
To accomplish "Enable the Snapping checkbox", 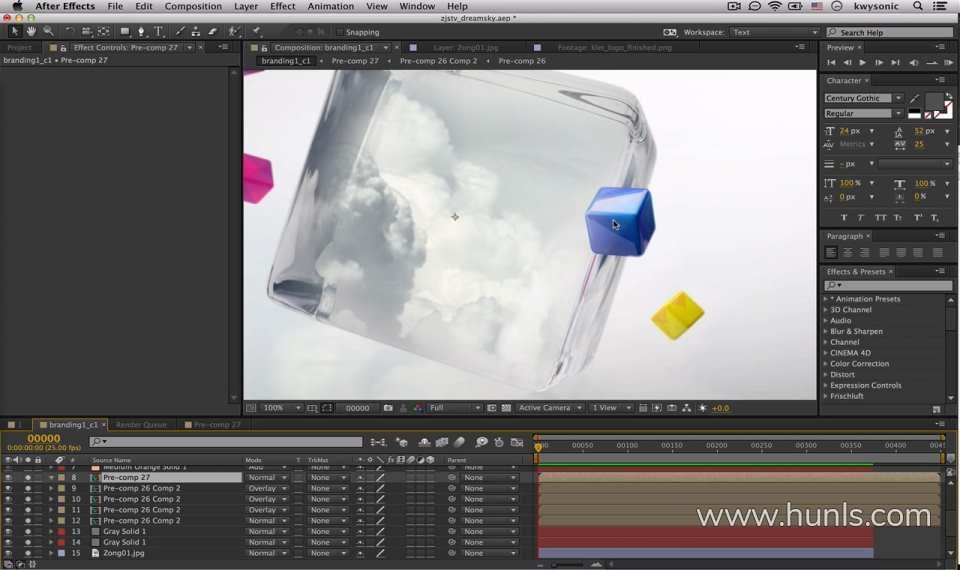I will (340, 32).
